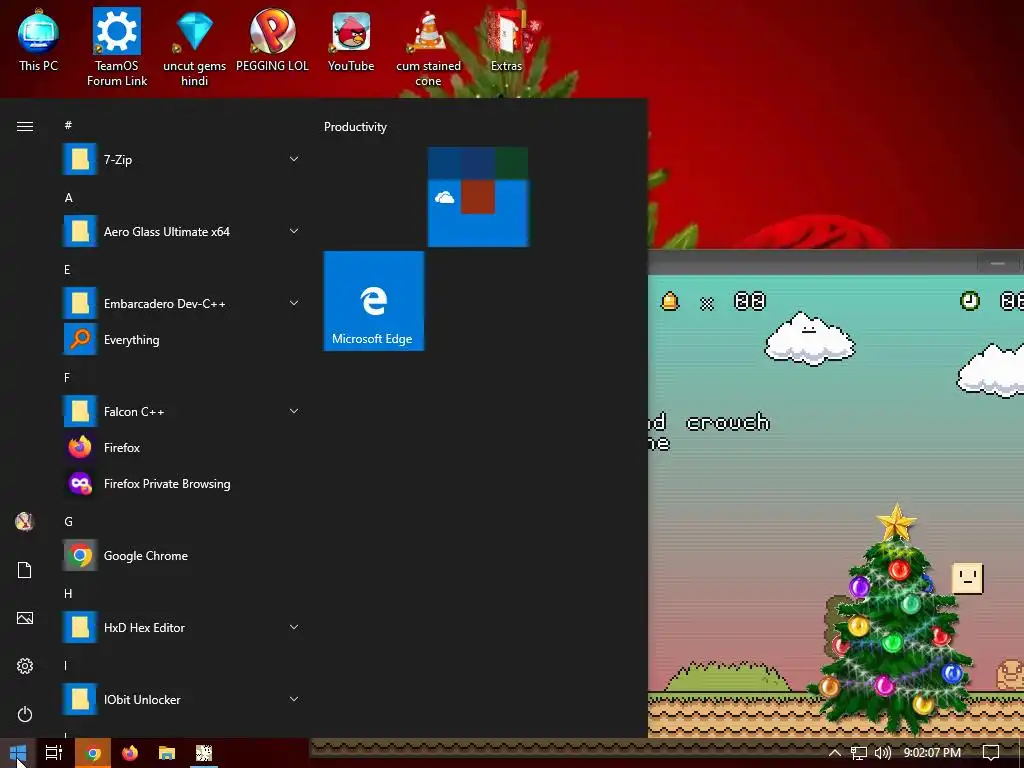
Task: Click the Productivity group heading
Action: pos(355,127)
